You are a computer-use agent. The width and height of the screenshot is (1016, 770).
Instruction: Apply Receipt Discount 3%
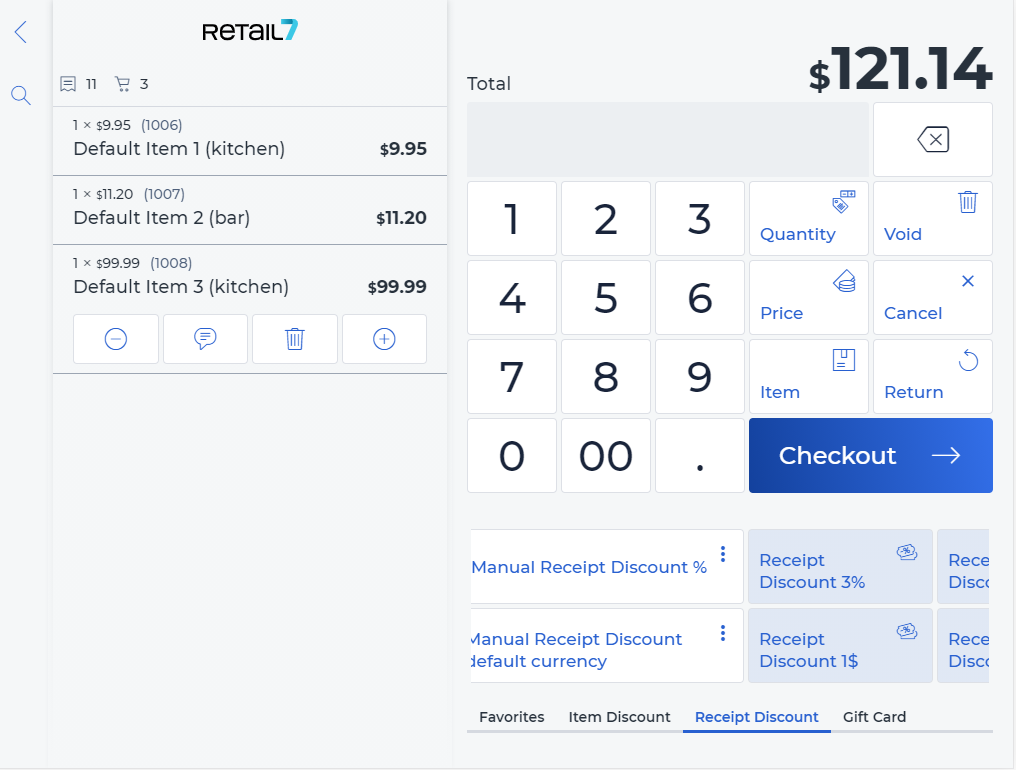(840, 566)
